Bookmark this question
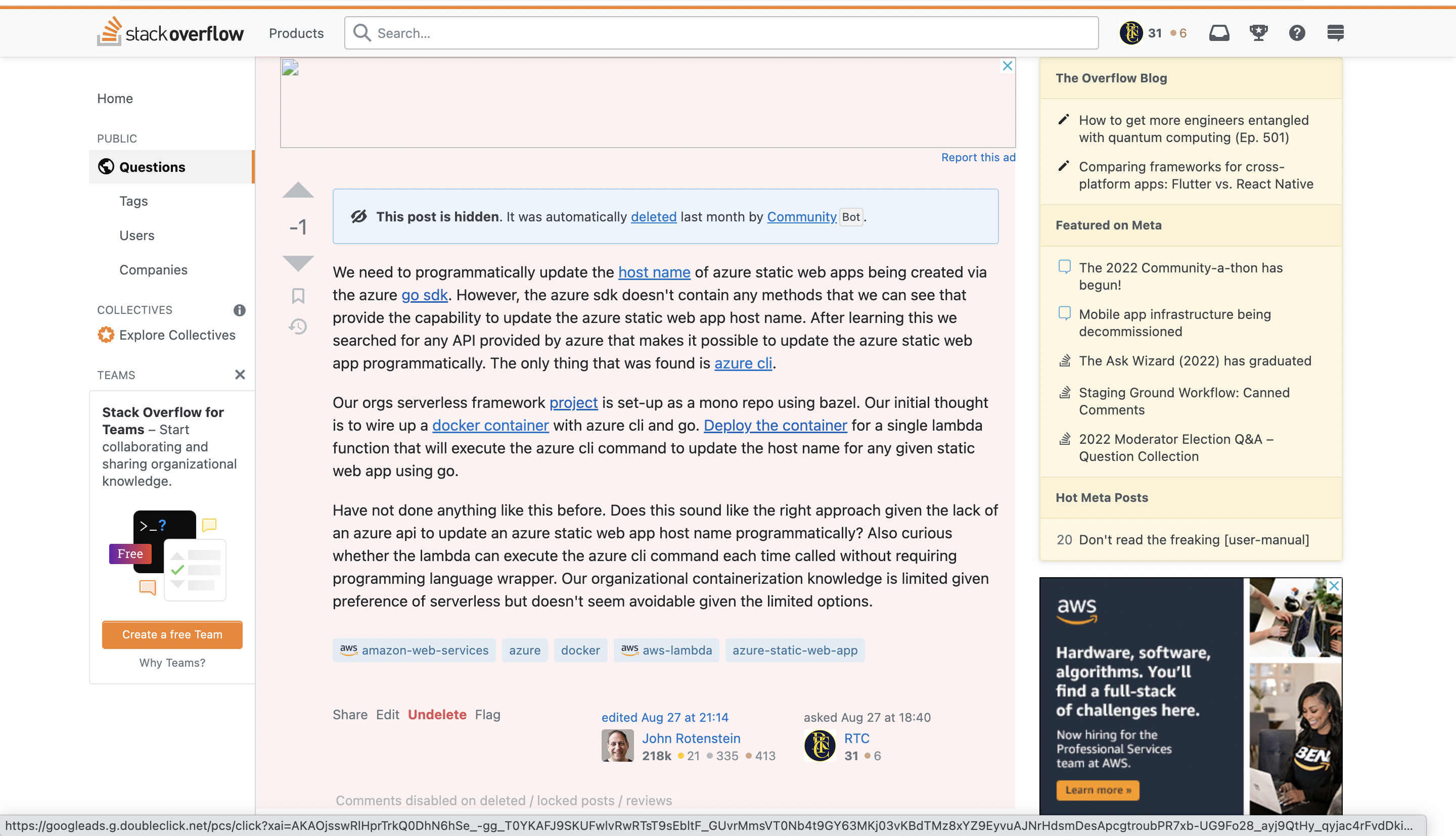 pyautogui.click(x=298, y=296)
